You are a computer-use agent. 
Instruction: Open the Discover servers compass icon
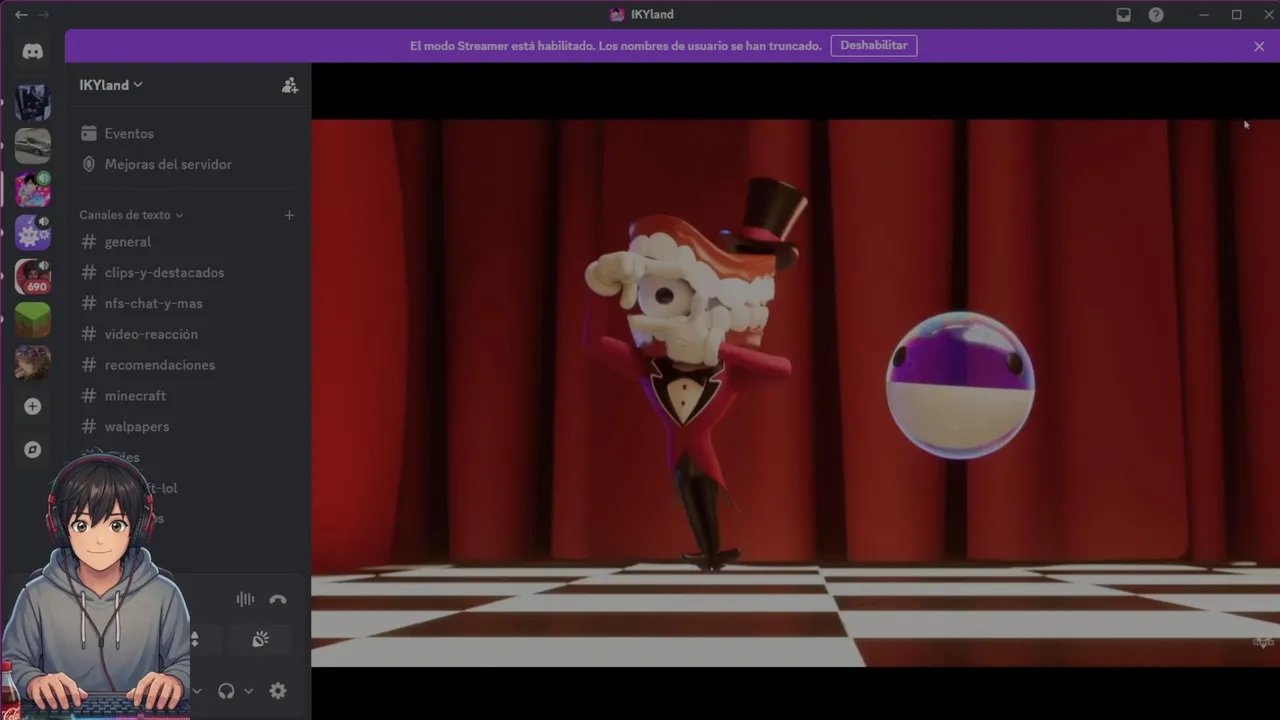(33, 450)
